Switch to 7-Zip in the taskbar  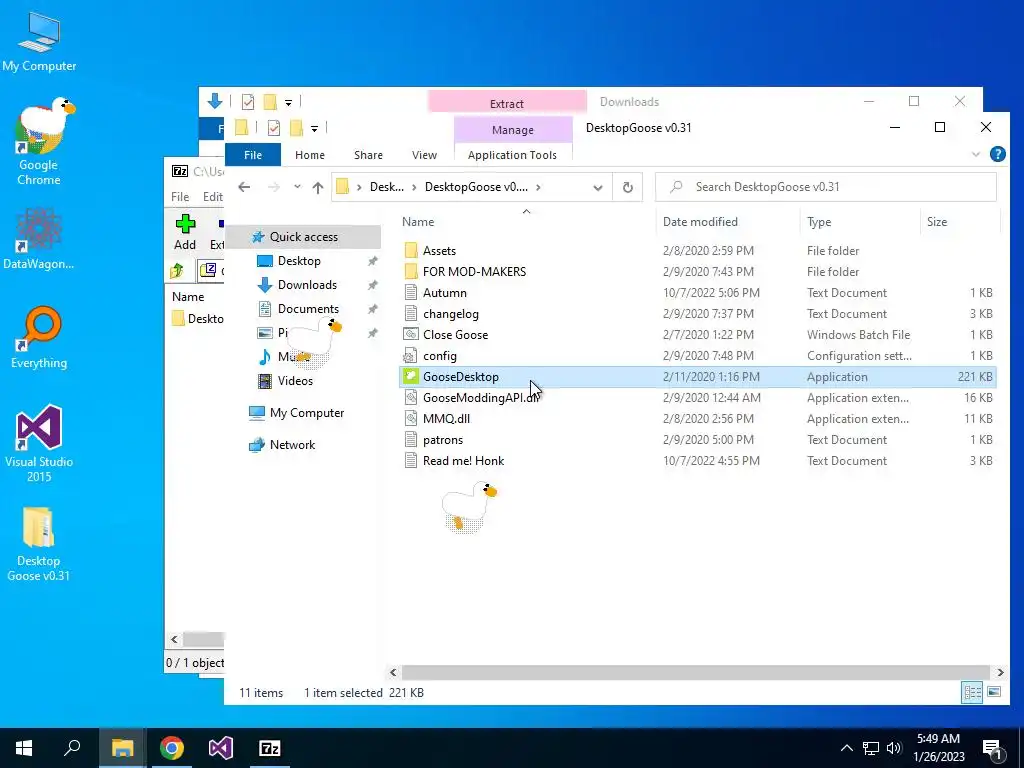[270, 748]
